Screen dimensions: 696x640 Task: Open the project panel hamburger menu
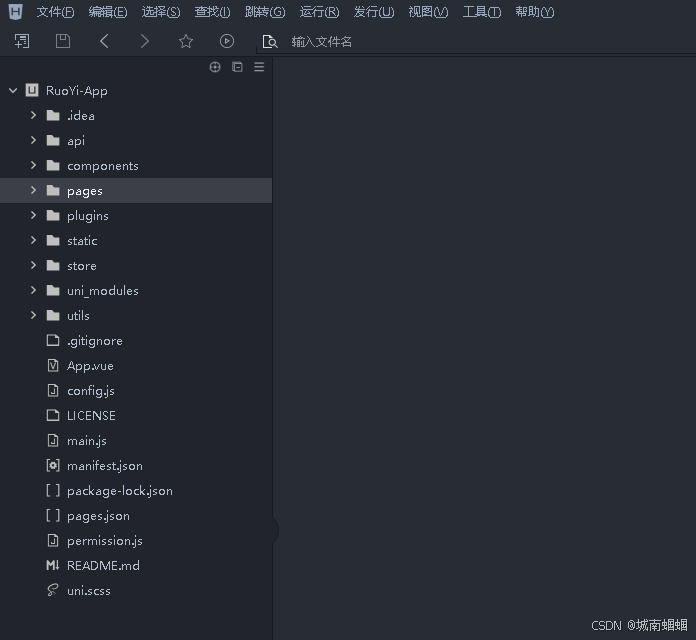tap(259, 67)
